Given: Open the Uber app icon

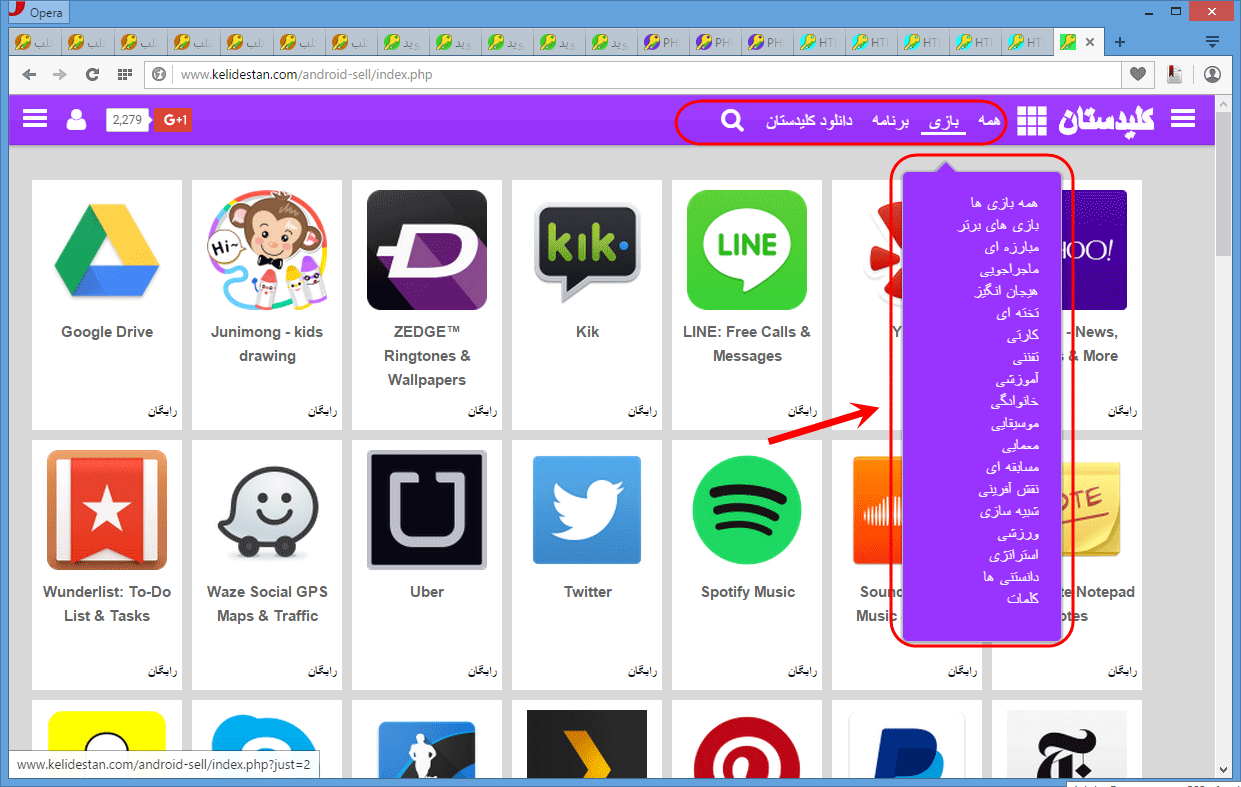Looking at the screenshot, I should tap(427, 510).
